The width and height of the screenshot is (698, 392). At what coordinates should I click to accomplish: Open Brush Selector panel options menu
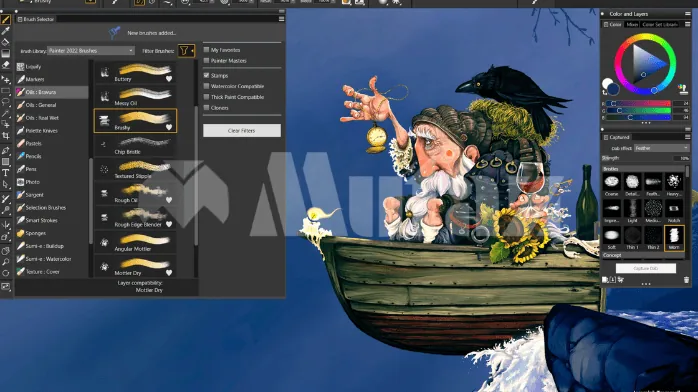click(x=281, y=19)
